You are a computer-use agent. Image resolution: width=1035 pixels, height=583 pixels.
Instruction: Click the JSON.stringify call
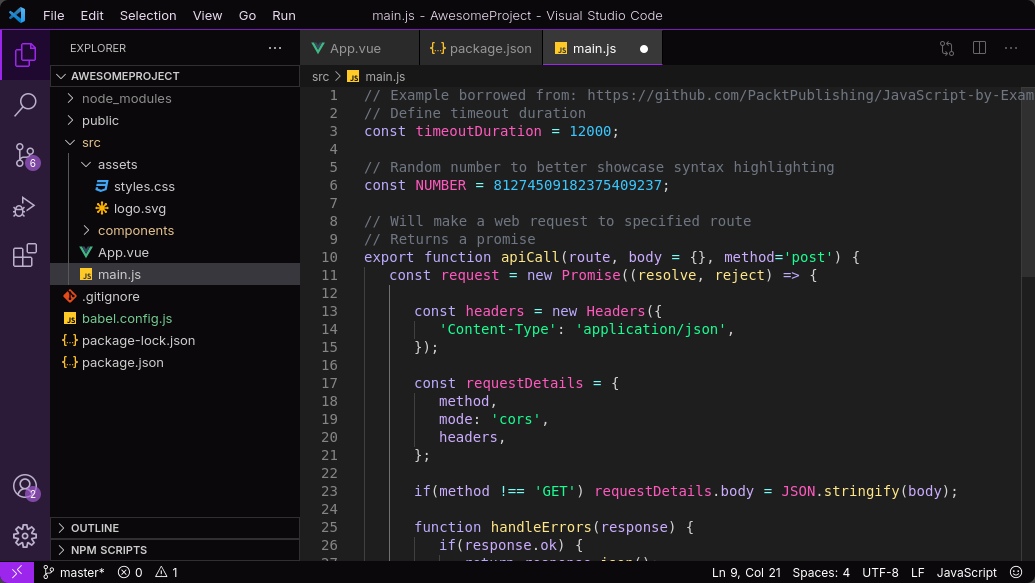click(840, 491)
